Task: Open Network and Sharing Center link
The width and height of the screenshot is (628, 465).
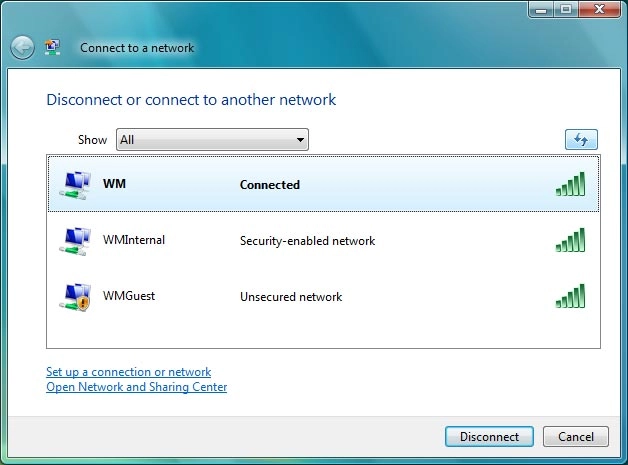Action: pyautogui.click(x=137, y=387)
